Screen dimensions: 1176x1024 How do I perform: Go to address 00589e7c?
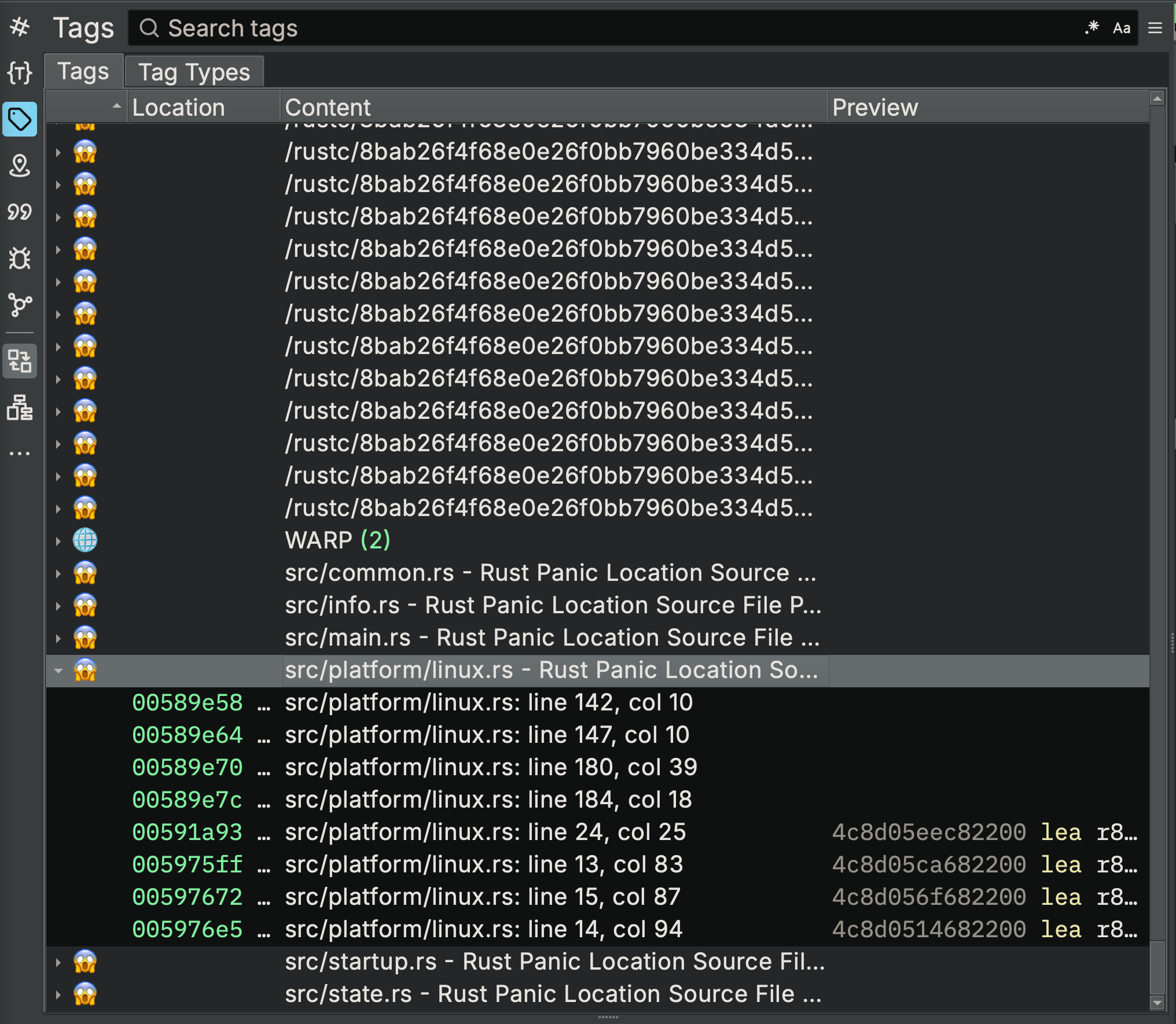tap(187, 800)
